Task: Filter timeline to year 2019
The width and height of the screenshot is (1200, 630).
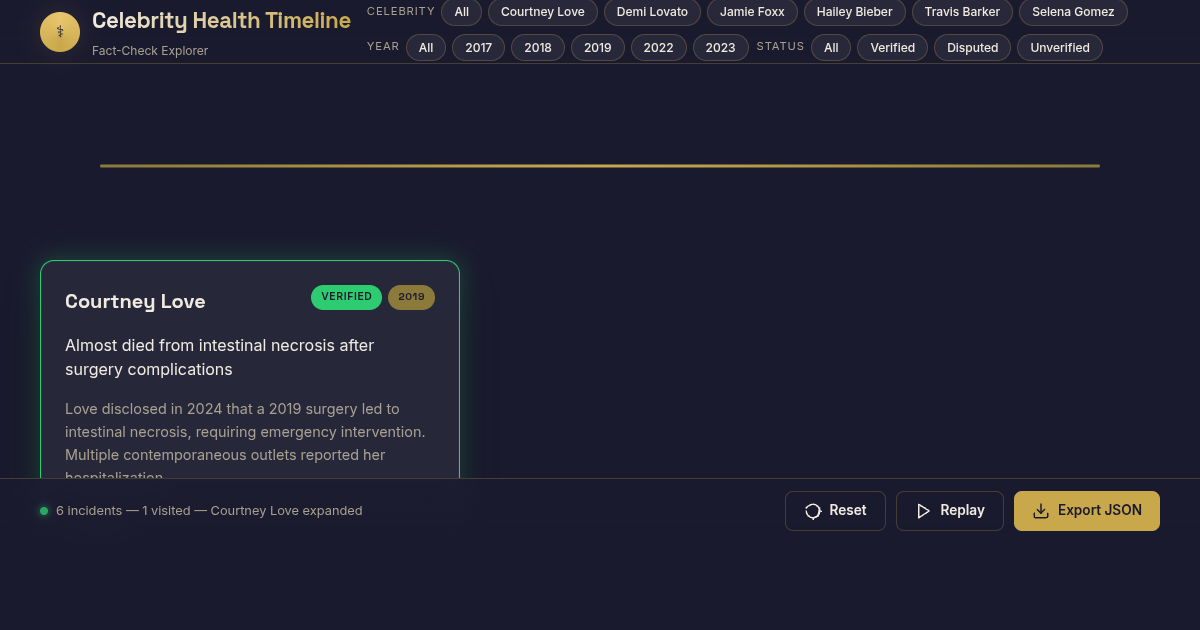Action: tap(598, 47)
